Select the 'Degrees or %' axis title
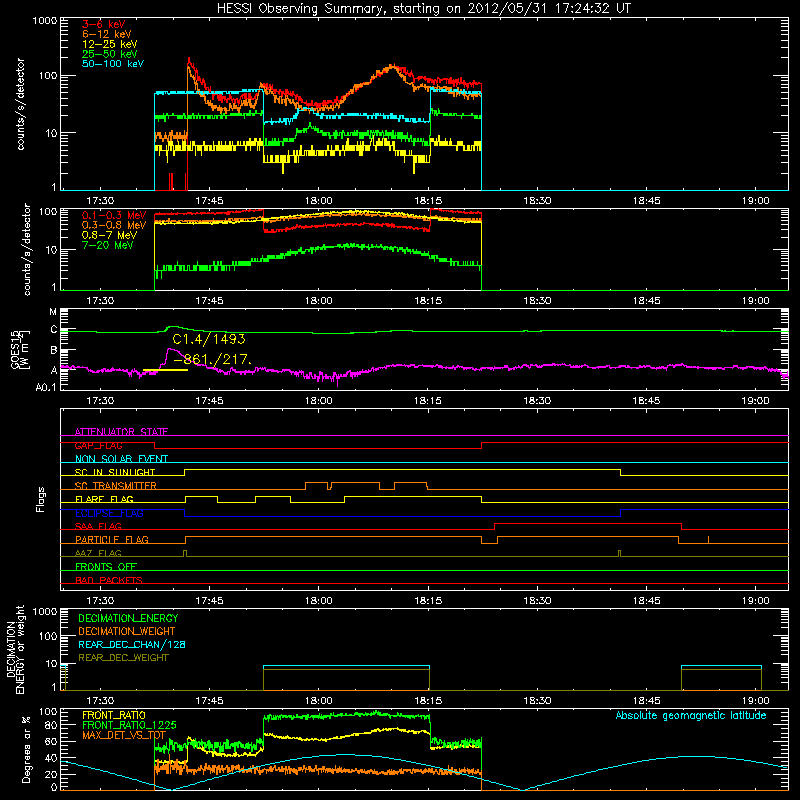800x800 pixels. tap(26, 749)
